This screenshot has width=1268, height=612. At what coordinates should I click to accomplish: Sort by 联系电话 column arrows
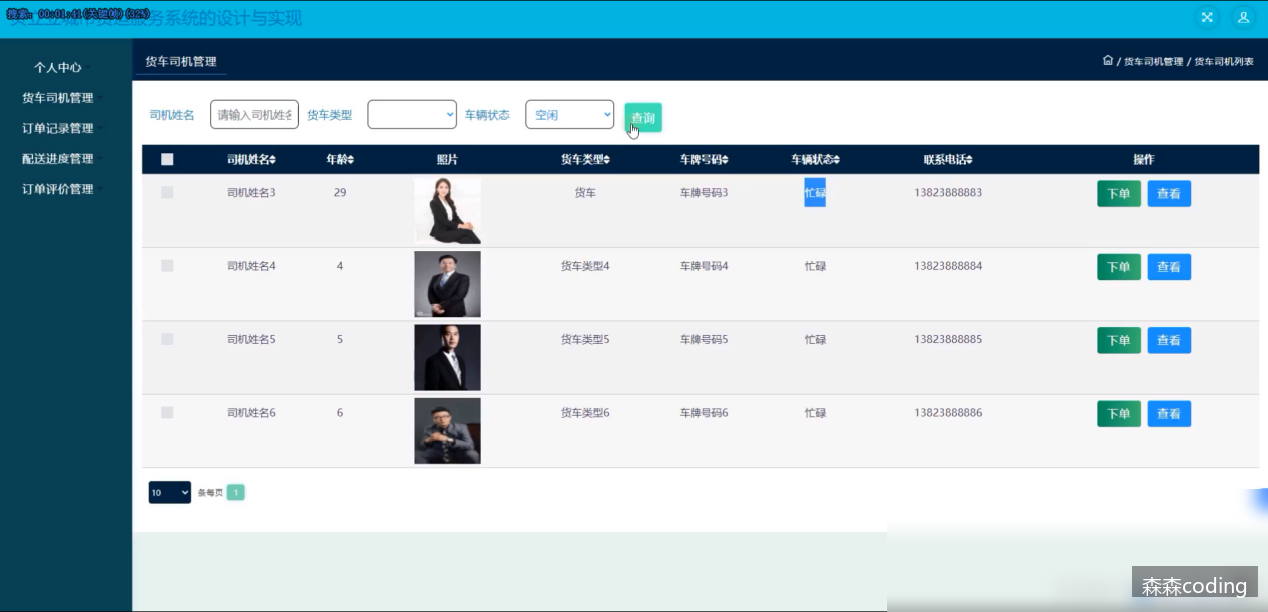[968, 160]
